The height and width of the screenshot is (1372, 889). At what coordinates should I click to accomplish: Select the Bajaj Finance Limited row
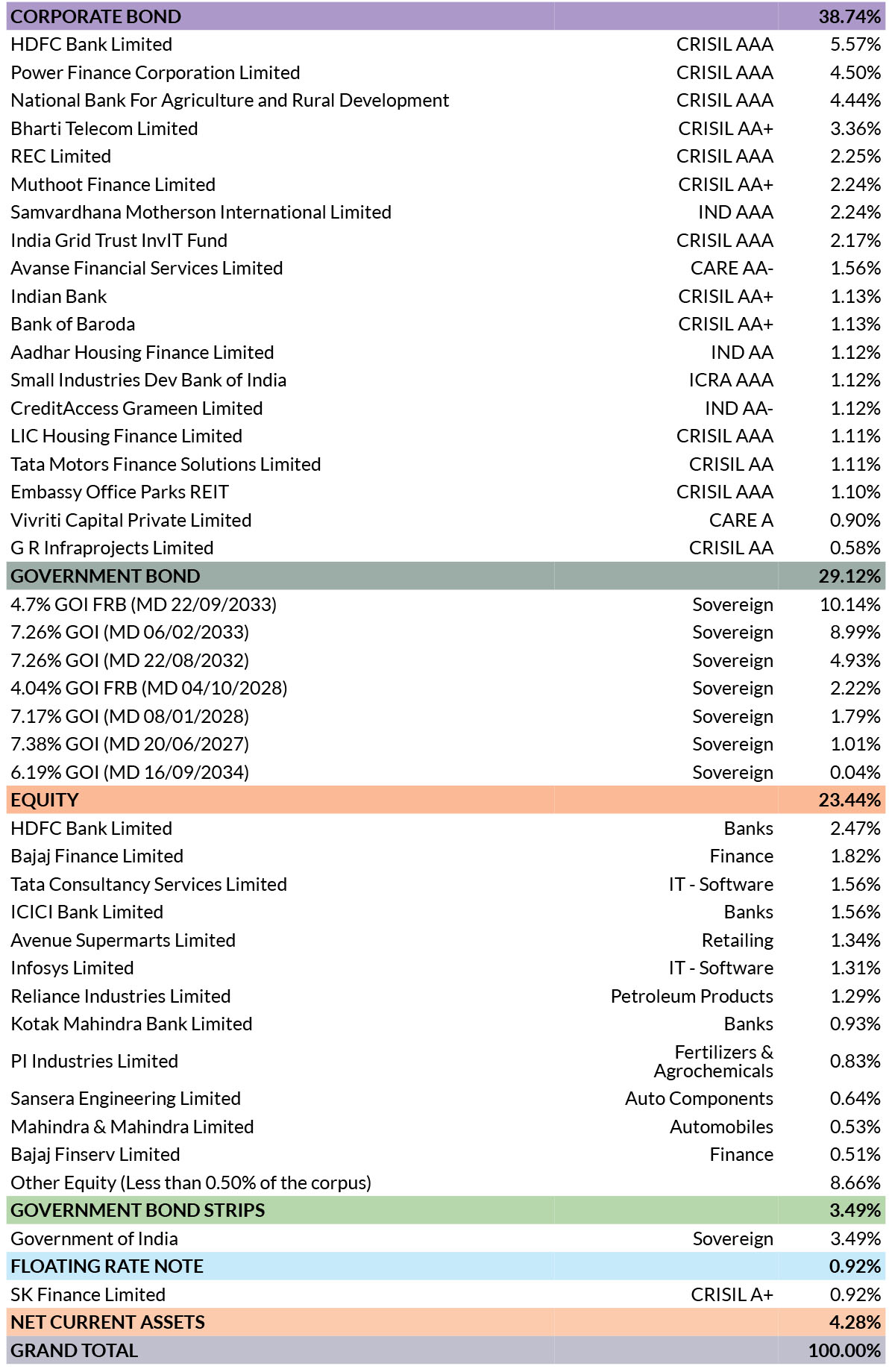(97, 856)
